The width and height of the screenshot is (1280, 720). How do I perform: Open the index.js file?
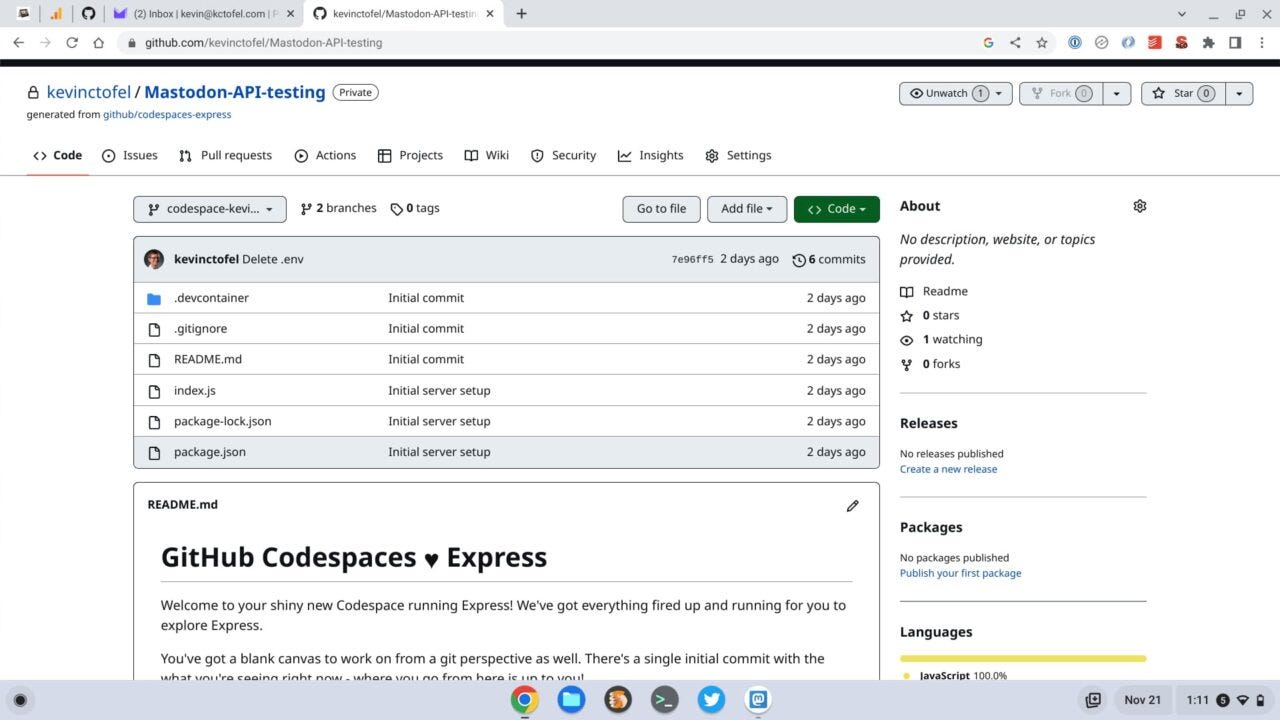coord(195,390)
